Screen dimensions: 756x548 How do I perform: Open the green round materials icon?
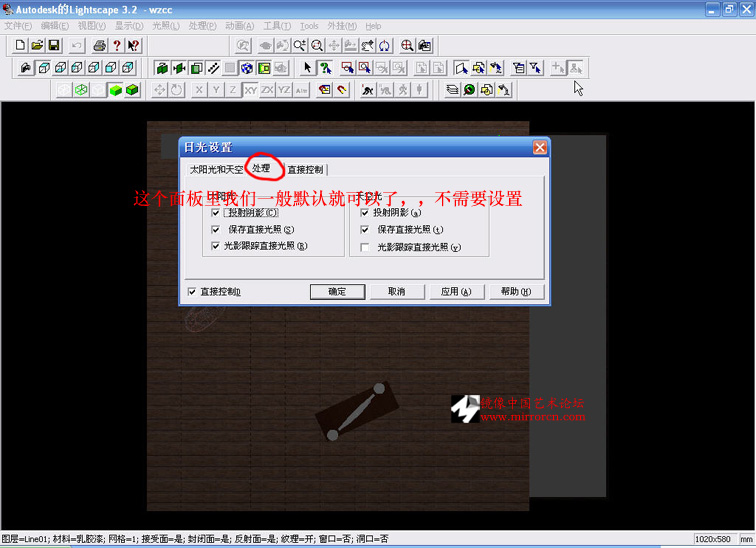click(x=469, y=90)
